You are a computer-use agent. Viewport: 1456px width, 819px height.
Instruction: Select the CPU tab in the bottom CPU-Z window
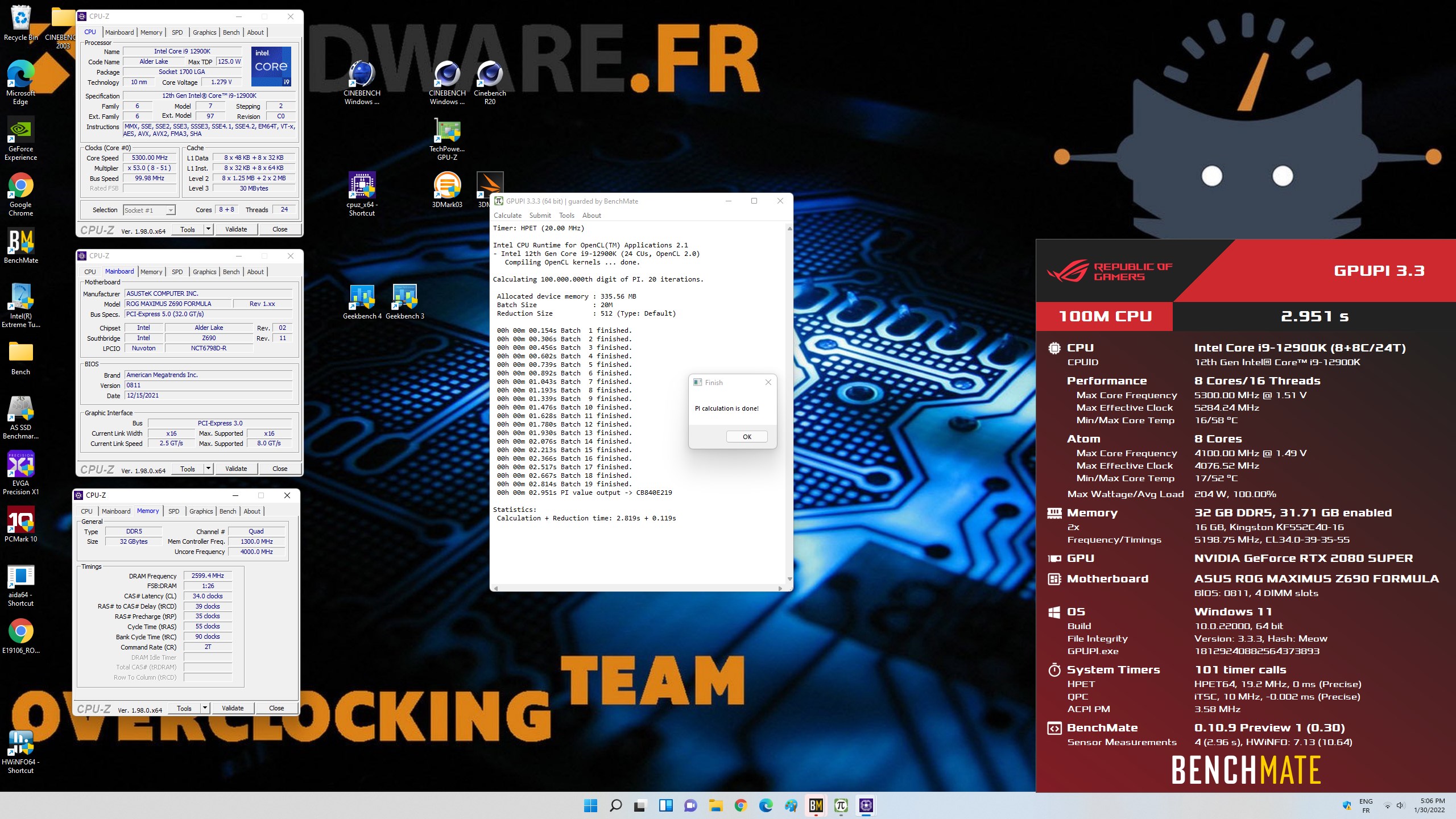tap(86, 511)
